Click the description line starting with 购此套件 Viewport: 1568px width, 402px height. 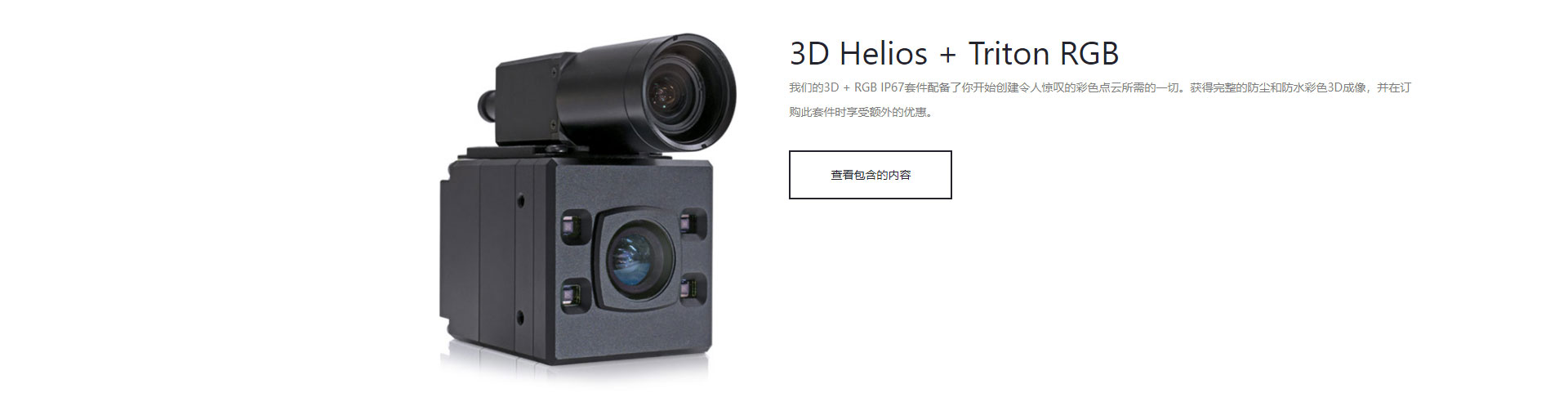click(861, 112)
